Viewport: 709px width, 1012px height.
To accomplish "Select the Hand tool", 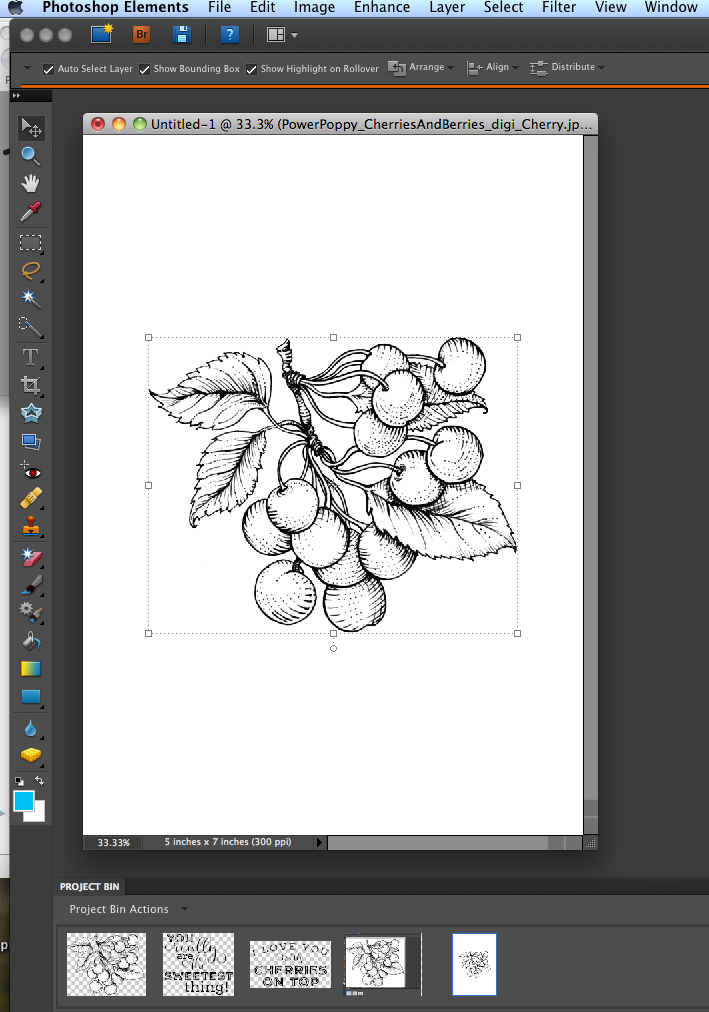I will click(30, 183).
